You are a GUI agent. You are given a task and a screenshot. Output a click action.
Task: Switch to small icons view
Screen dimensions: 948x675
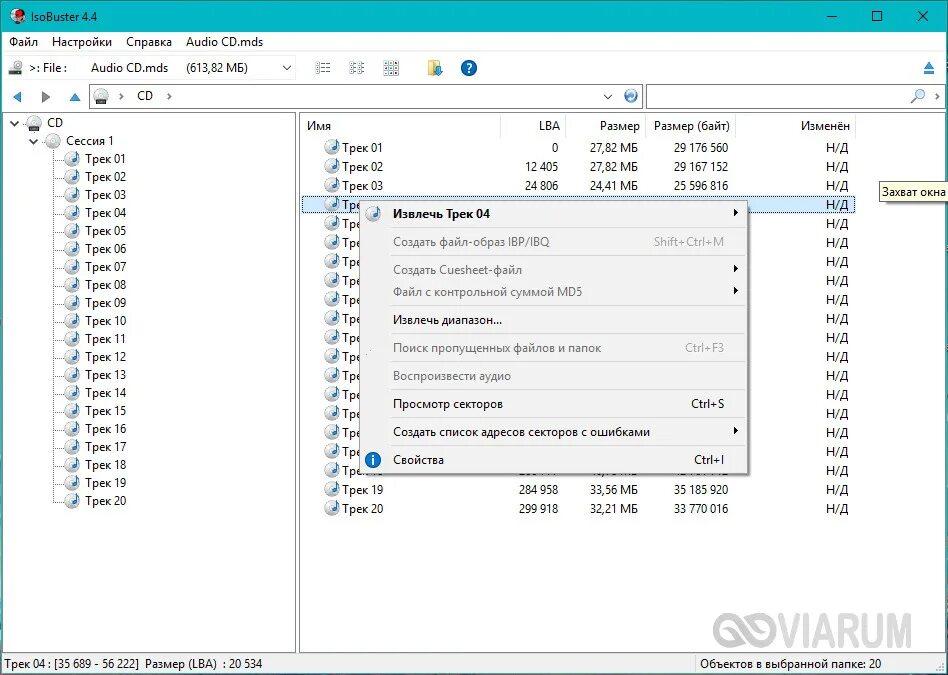pyautogui.click(x=357, y=68)
